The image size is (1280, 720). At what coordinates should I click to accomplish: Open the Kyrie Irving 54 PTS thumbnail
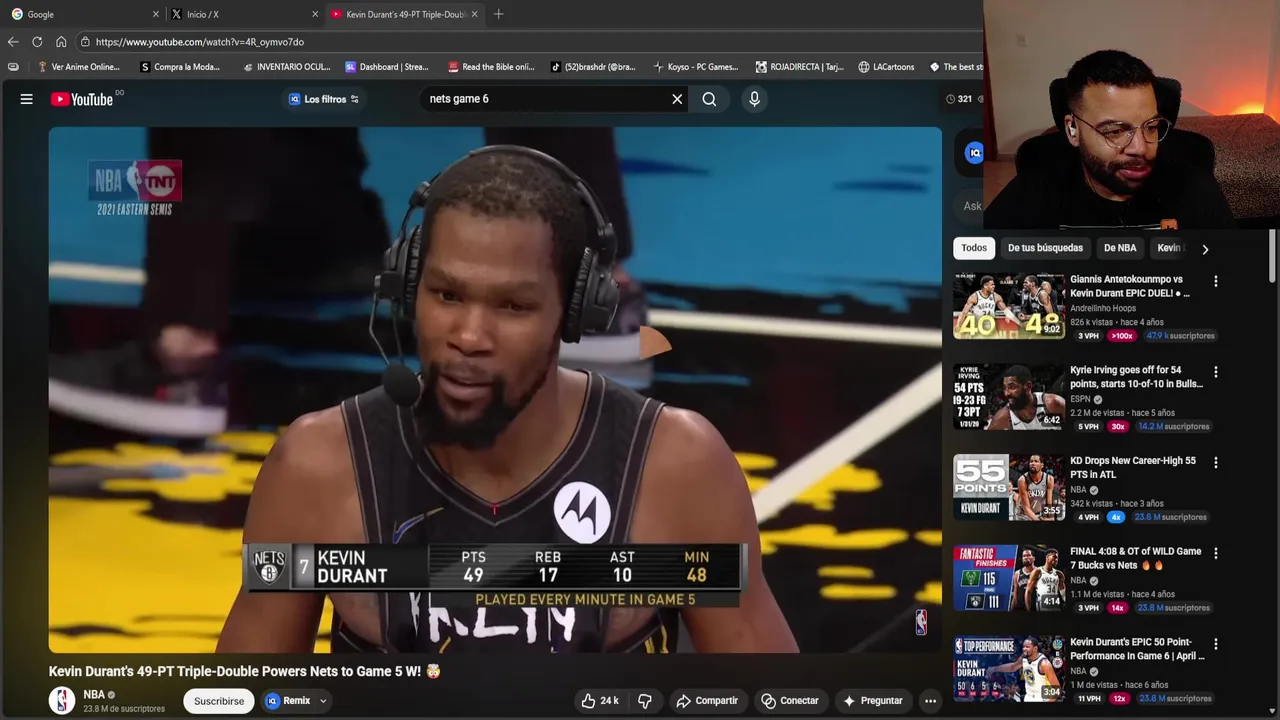[1009, 397]
